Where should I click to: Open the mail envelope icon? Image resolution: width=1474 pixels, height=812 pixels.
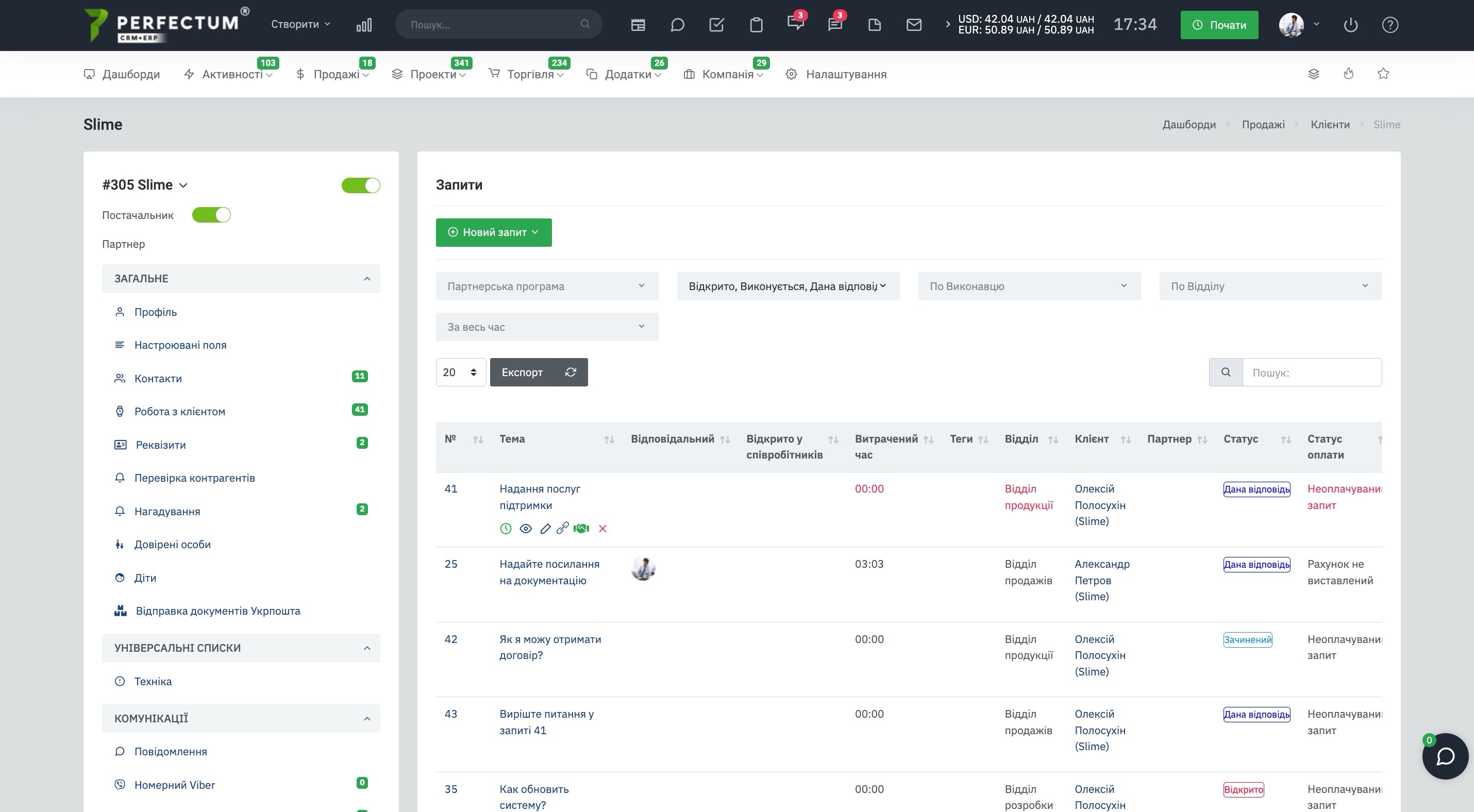(914, 25)
